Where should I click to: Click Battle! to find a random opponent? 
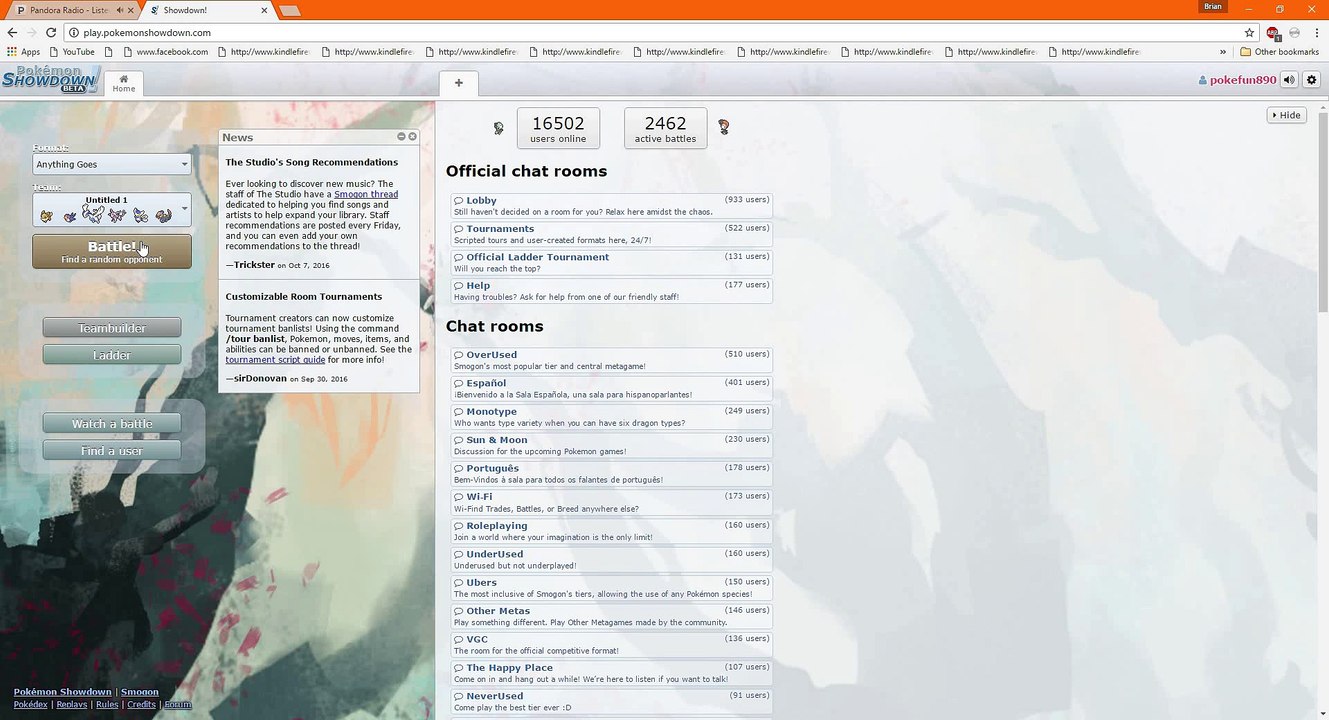coord(112,251)
